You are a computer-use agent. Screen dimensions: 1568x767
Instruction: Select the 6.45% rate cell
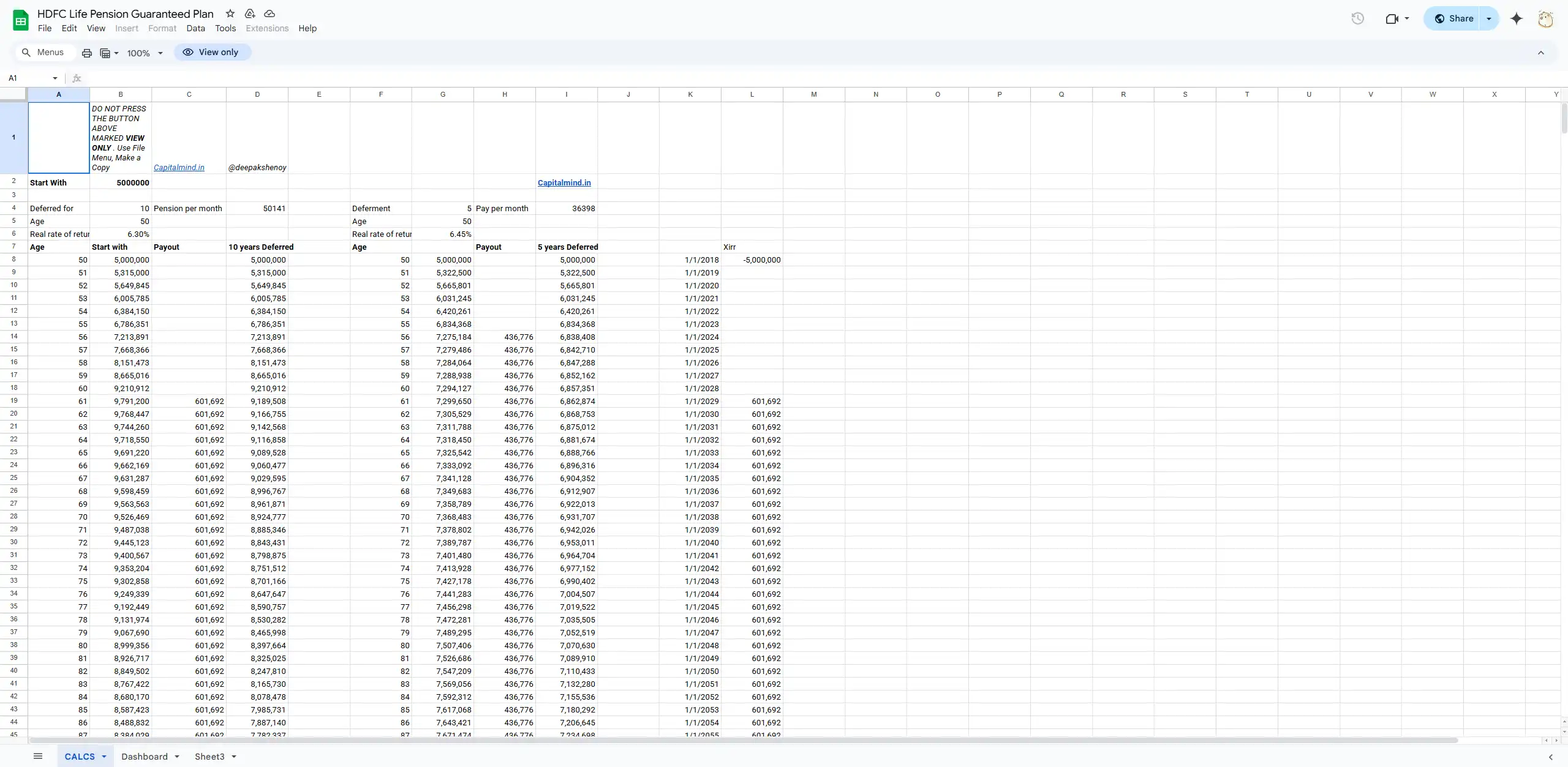[443, 234]
